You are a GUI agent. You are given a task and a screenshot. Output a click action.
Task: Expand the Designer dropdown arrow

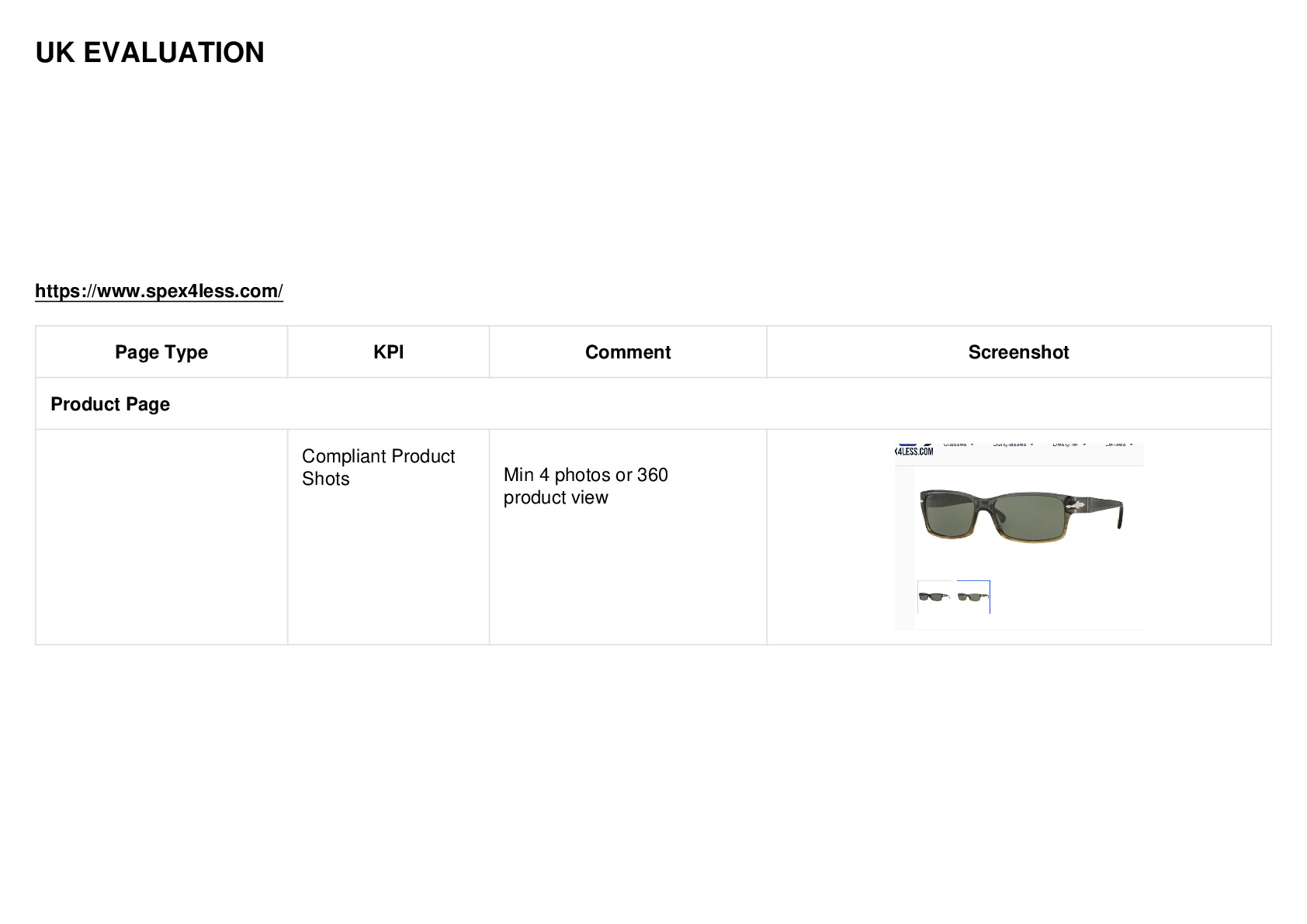1084,445
